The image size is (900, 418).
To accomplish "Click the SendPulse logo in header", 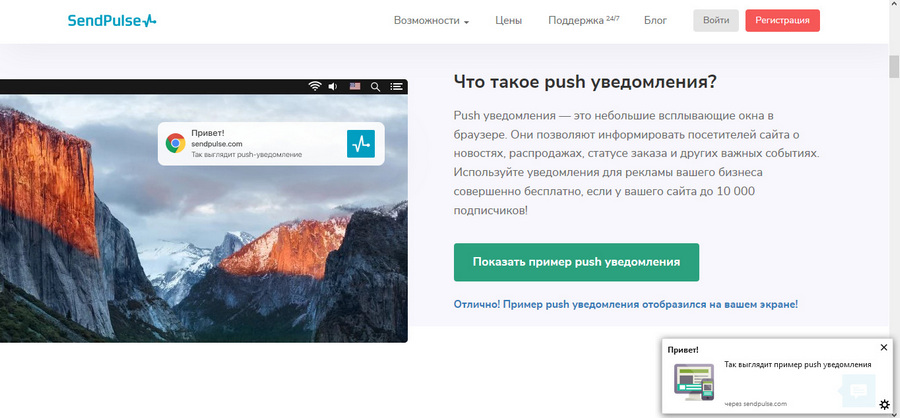I will pos(111,20).
